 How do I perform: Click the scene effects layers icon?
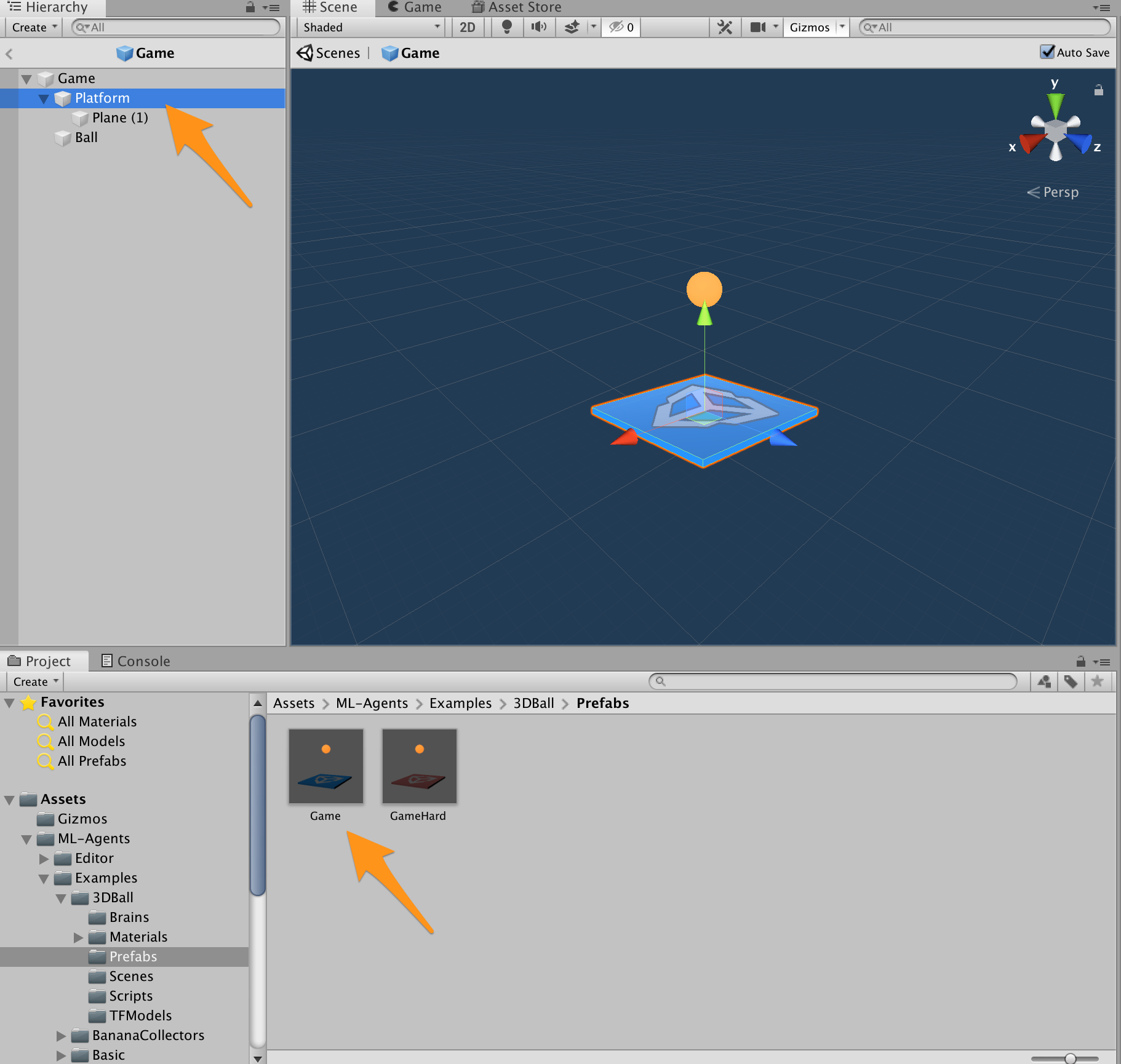click(572, 27)
